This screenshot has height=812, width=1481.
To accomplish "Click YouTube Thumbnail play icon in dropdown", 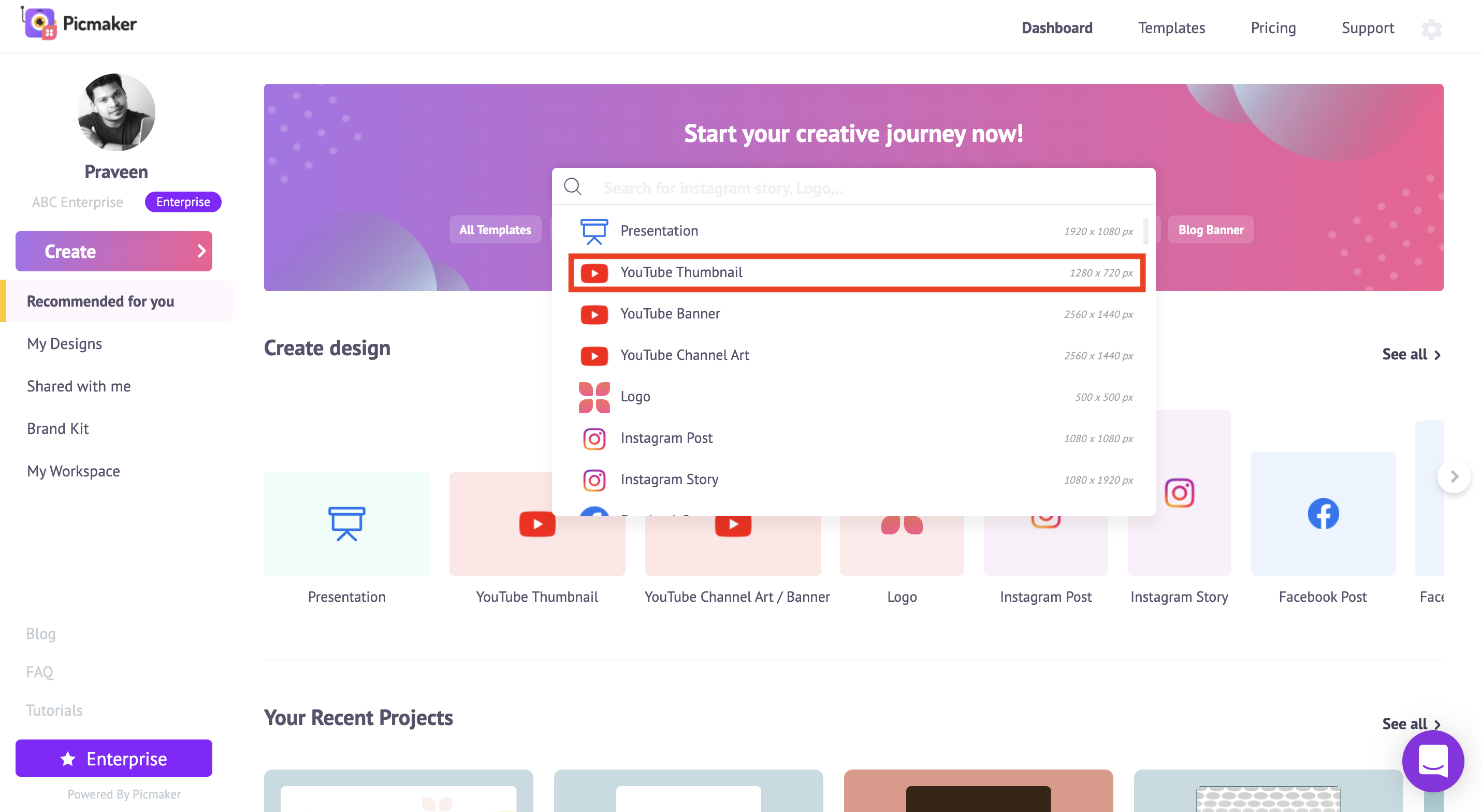I will point(594,272).
